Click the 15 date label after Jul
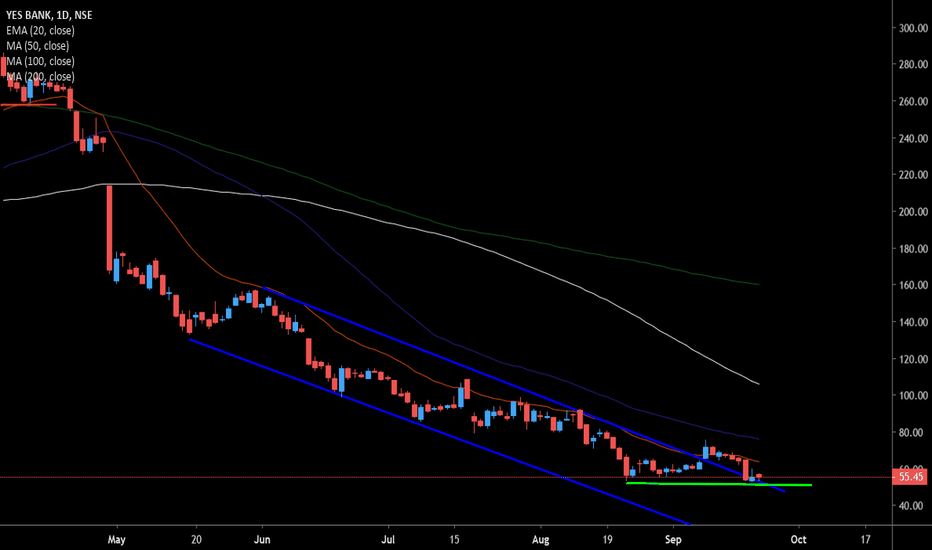 [x=454, y=540]
